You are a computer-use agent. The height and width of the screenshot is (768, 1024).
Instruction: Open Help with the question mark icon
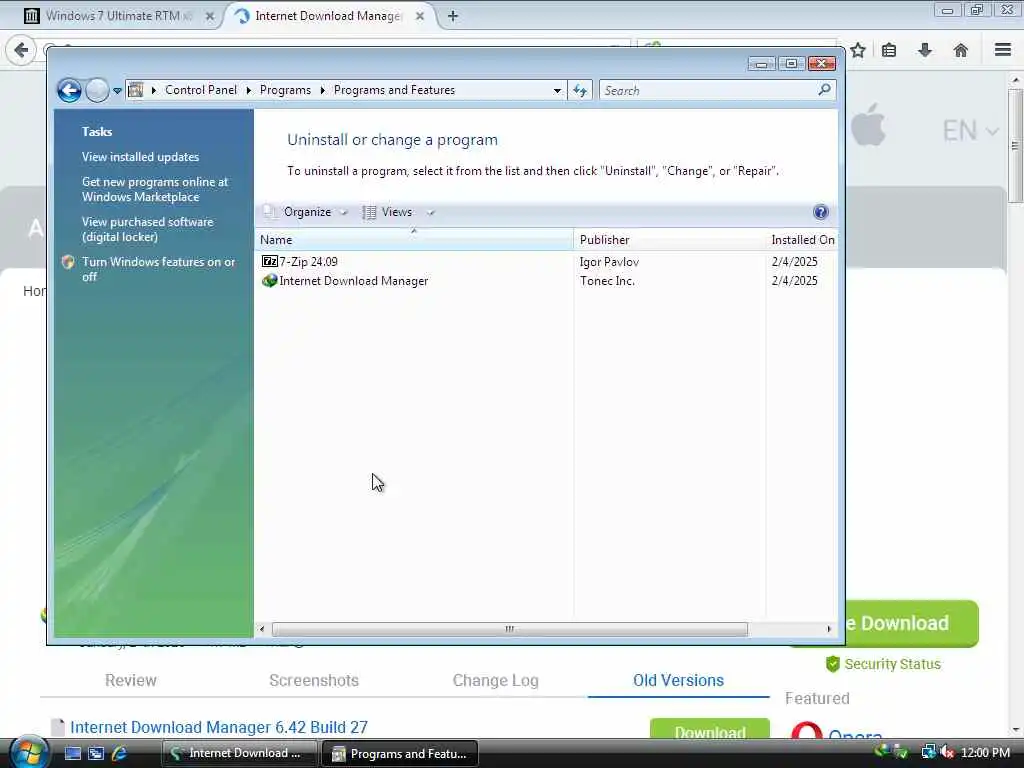[821, 212]
